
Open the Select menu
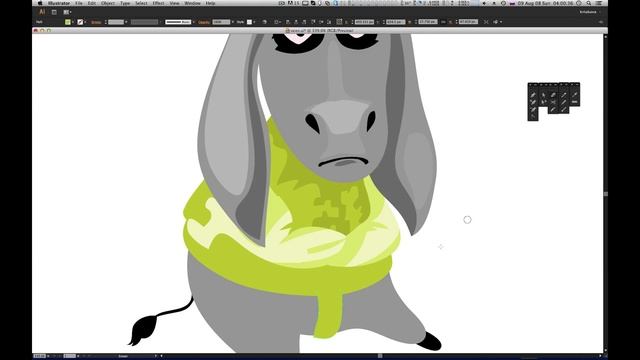click(x=141, y=3)
